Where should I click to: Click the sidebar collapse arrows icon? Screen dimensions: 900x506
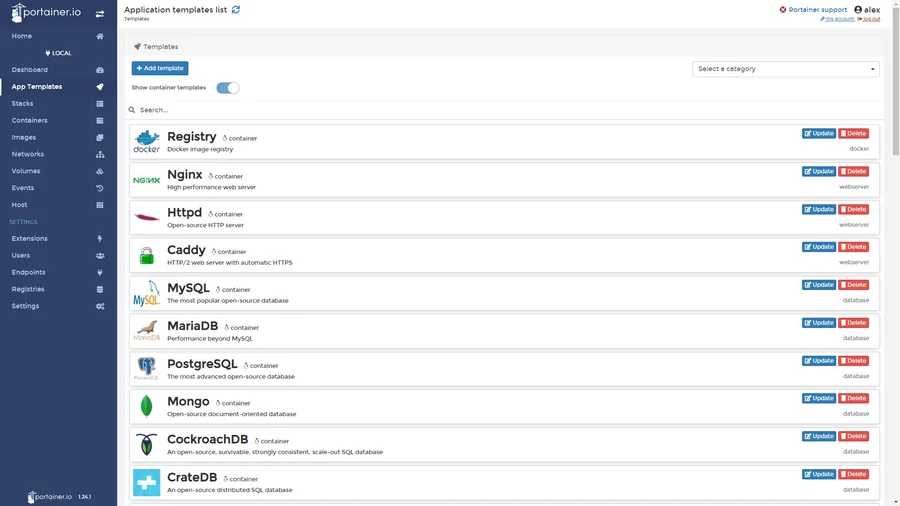[x=100, y=14]
